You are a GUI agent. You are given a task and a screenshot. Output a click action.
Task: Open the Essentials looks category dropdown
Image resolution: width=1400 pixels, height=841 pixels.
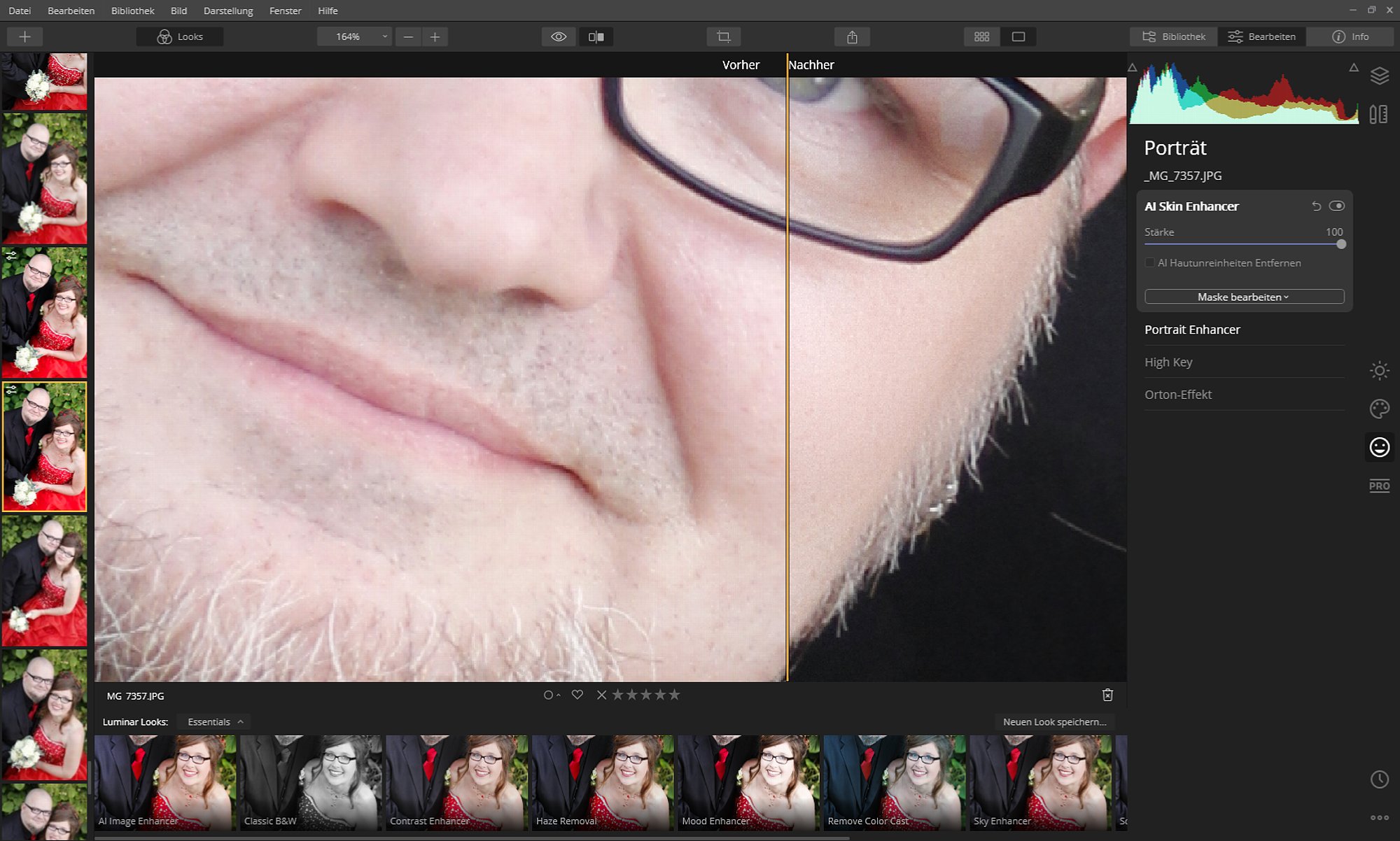click(215, 722)
